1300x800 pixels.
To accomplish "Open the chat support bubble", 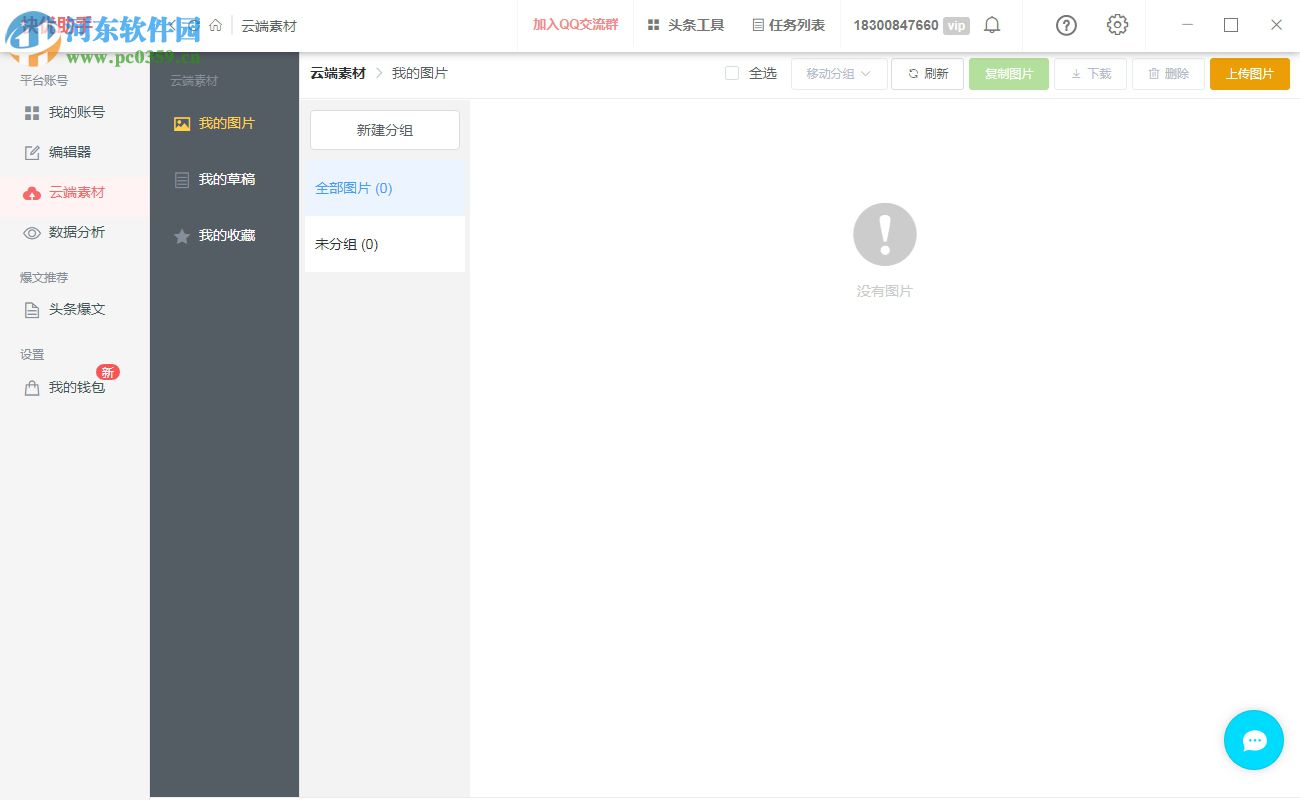I will [x=1254, y=740].
